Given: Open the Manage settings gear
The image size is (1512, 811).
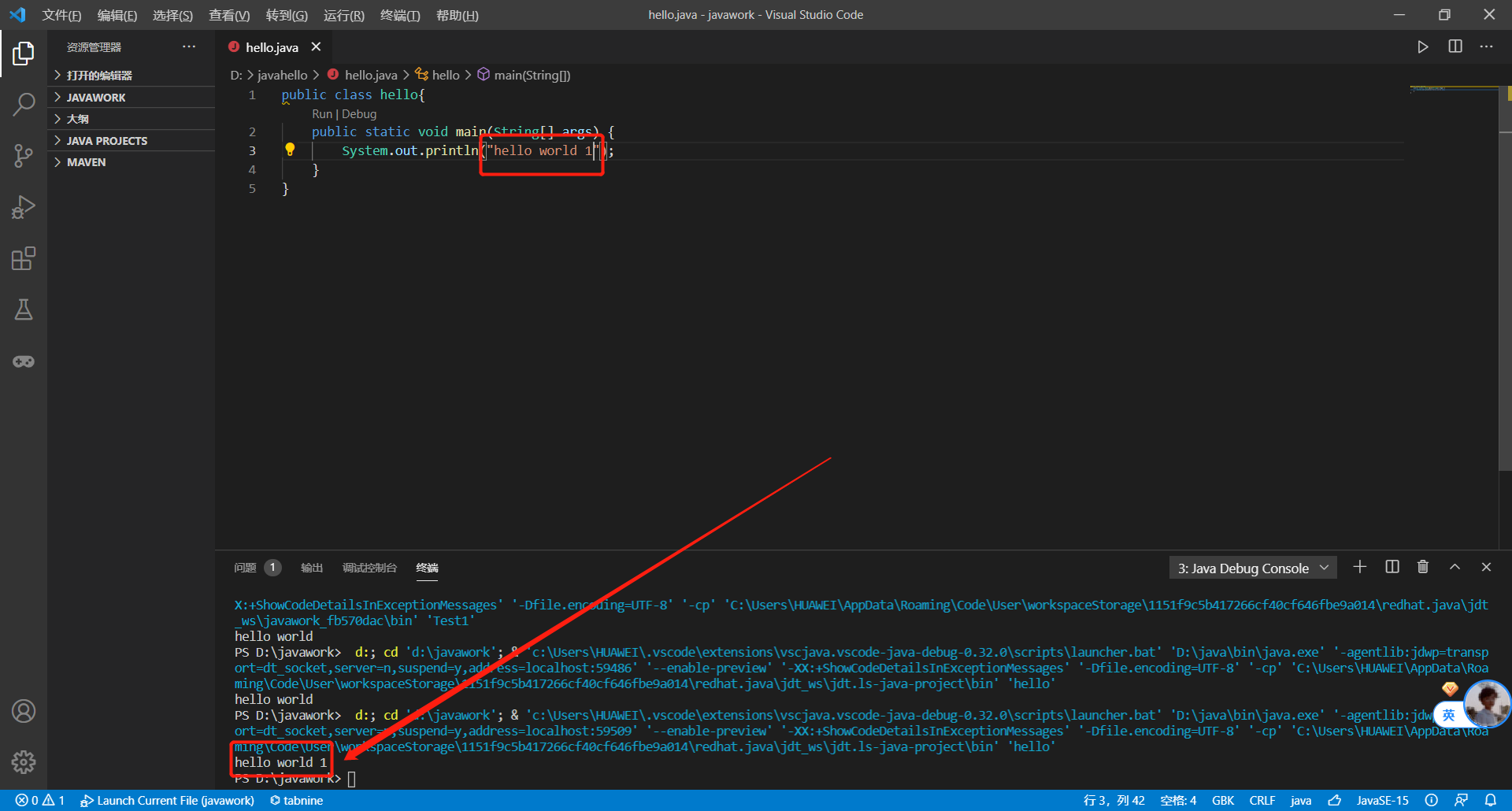Looking at the screenshot, I should coord(24,762).
